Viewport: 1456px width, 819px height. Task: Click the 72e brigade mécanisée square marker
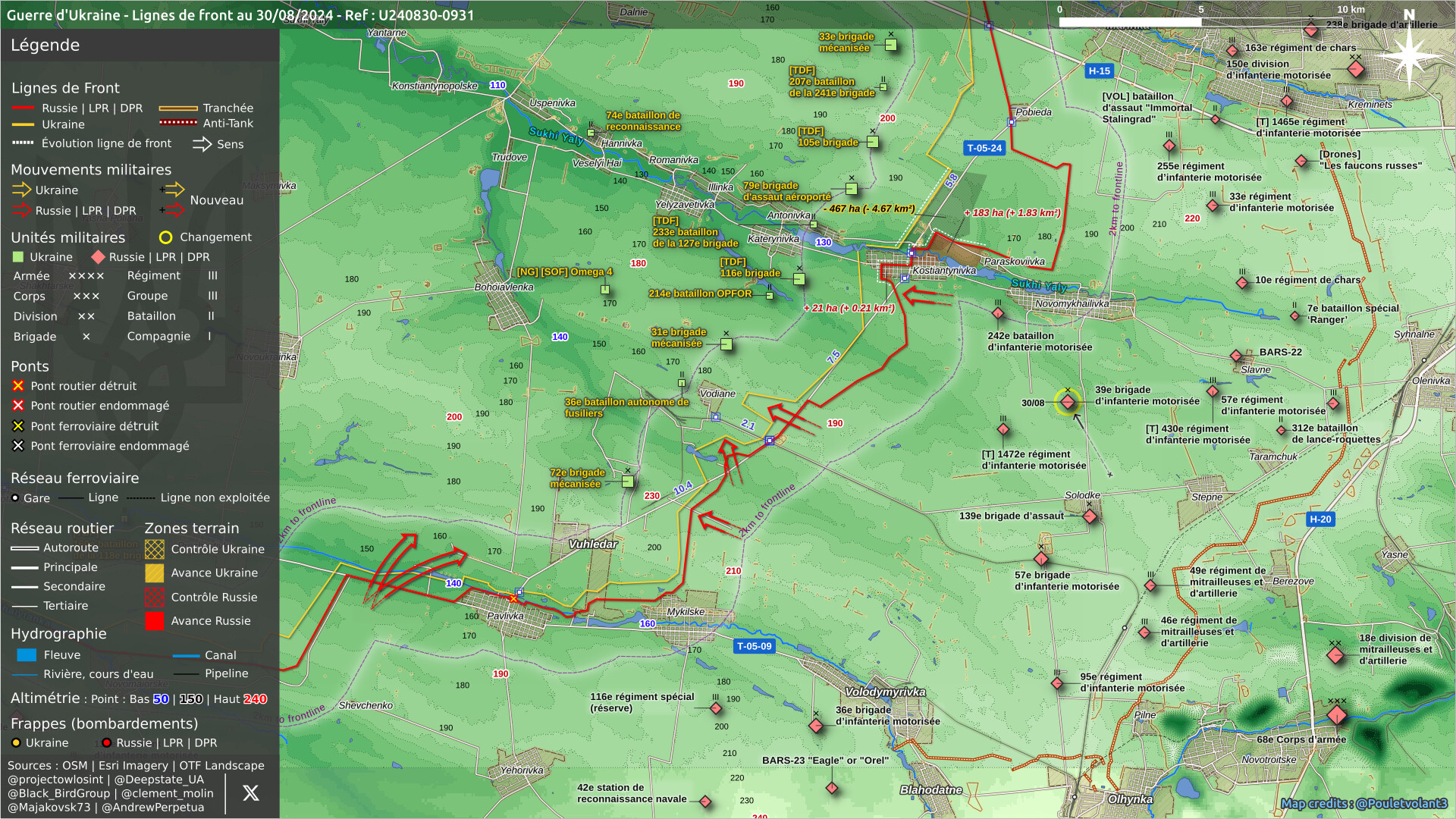[x=628, y=481]
